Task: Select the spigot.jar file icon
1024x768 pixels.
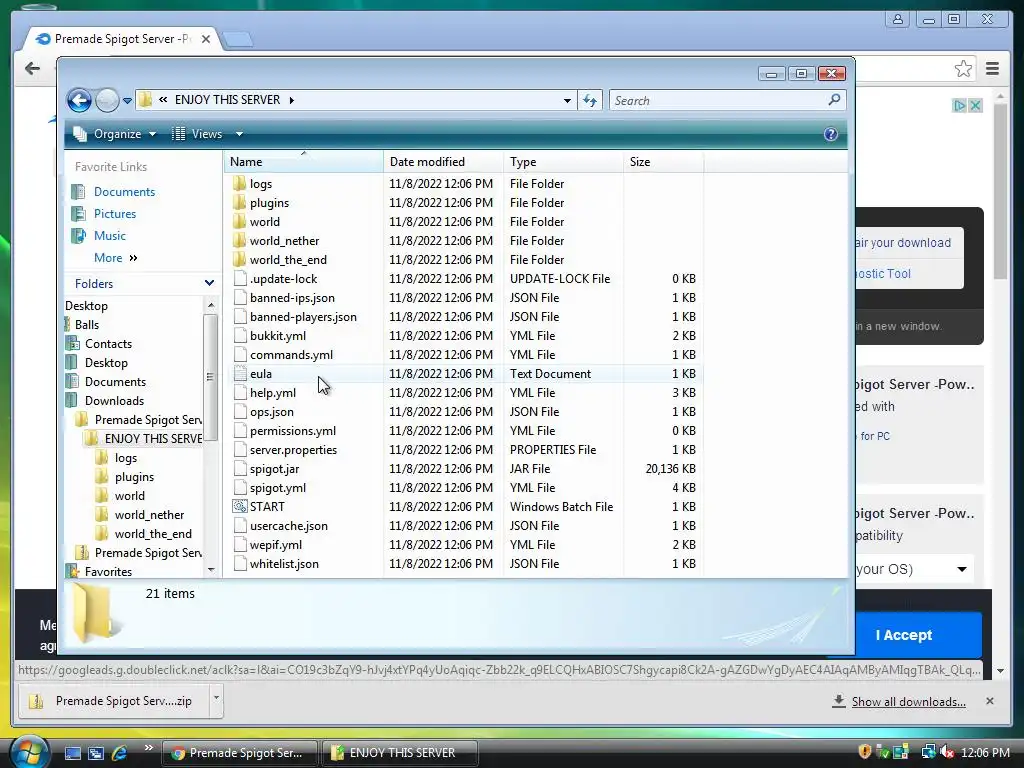Action: [240, 468]
